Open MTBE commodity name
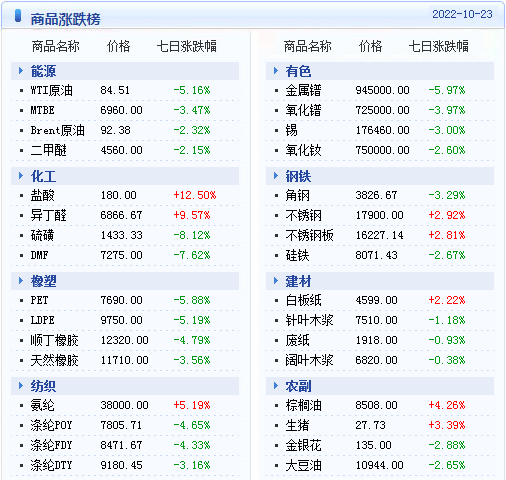This screenshot has height=480, width=506. pyautogui.click(x=42, y=110)
